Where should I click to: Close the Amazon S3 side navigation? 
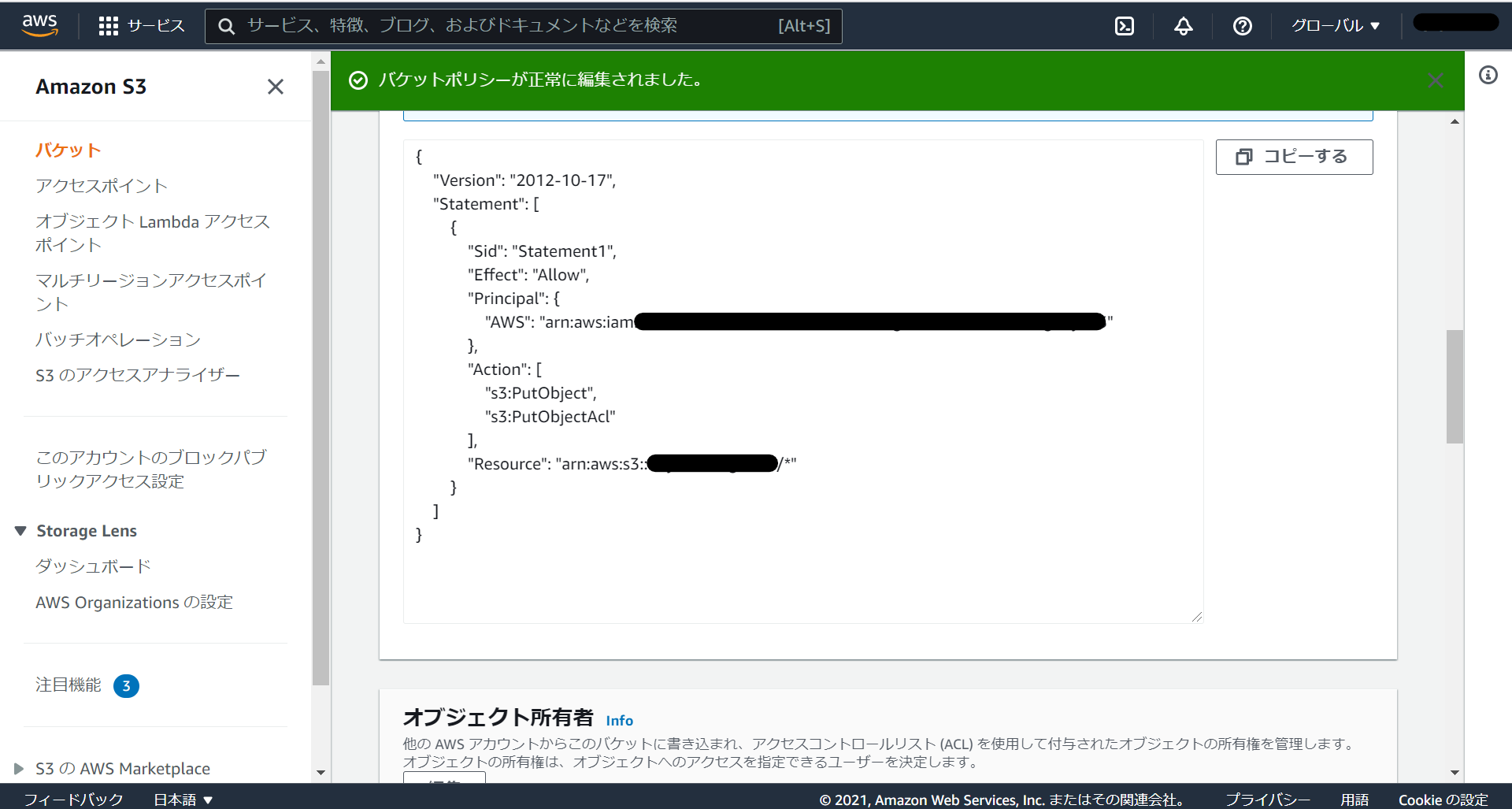pyautogui.click(x=275, y=87)
